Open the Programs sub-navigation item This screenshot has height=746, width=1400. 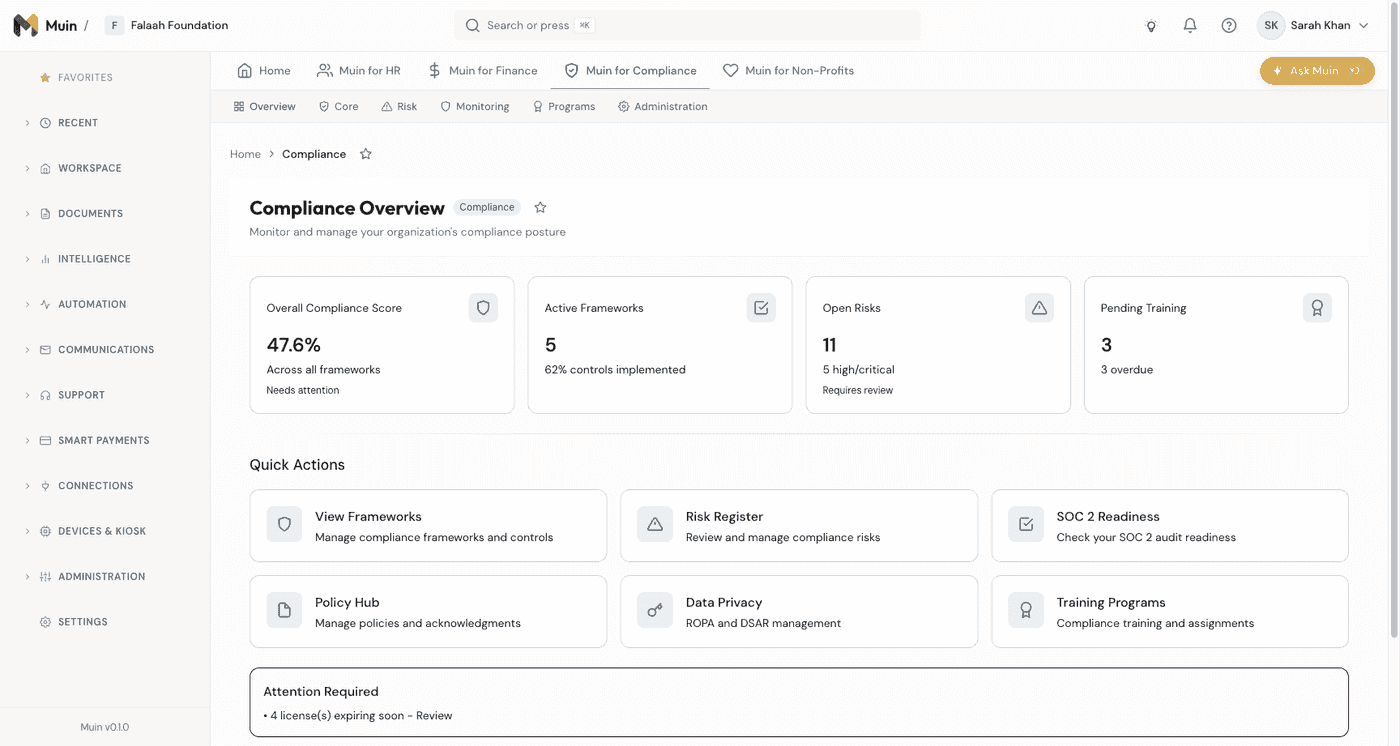coord(564,106)
